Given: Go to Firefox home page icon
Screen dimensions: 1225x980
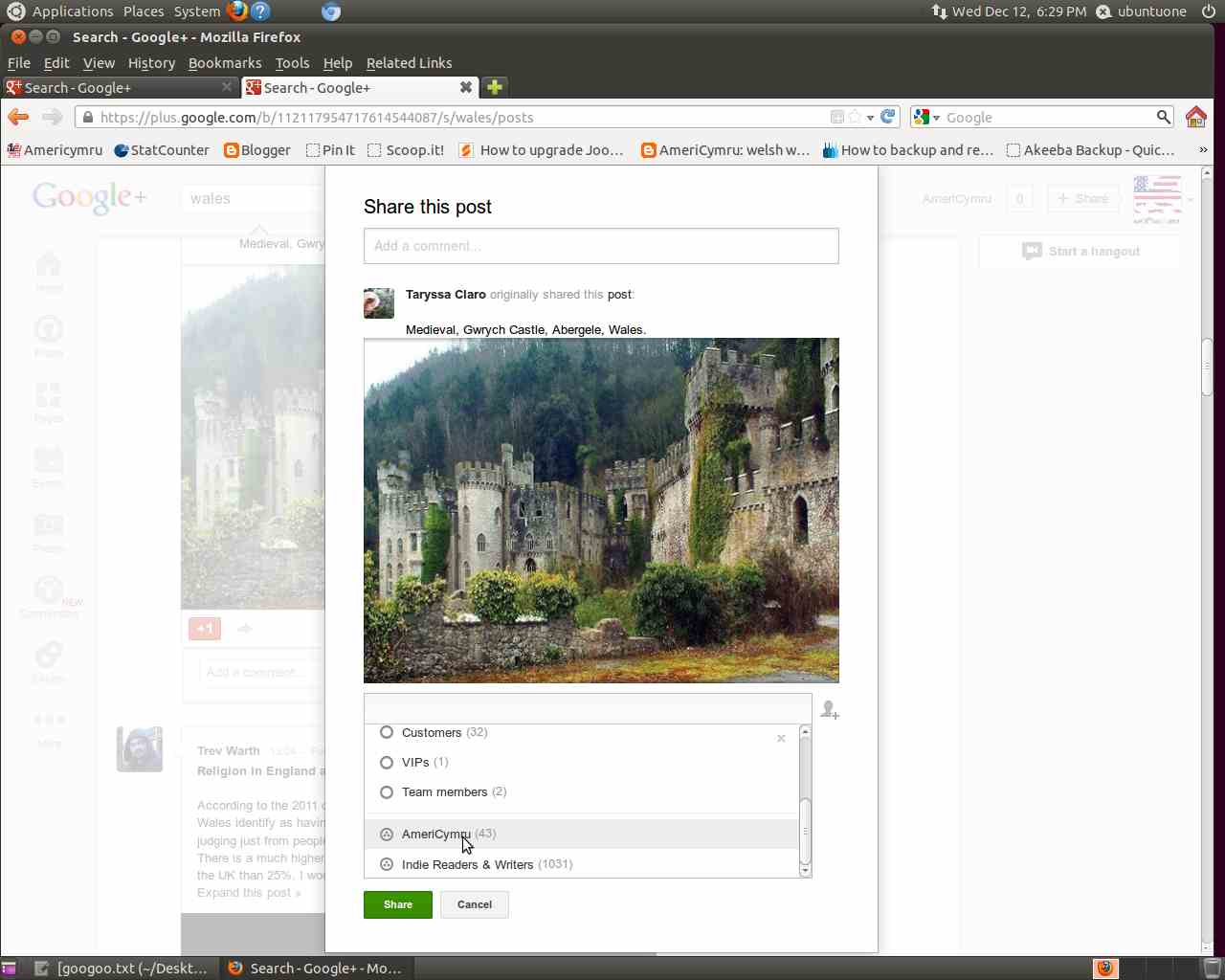Looking at the screenshot, I should pyautogui.click(x=1195, y=117).
